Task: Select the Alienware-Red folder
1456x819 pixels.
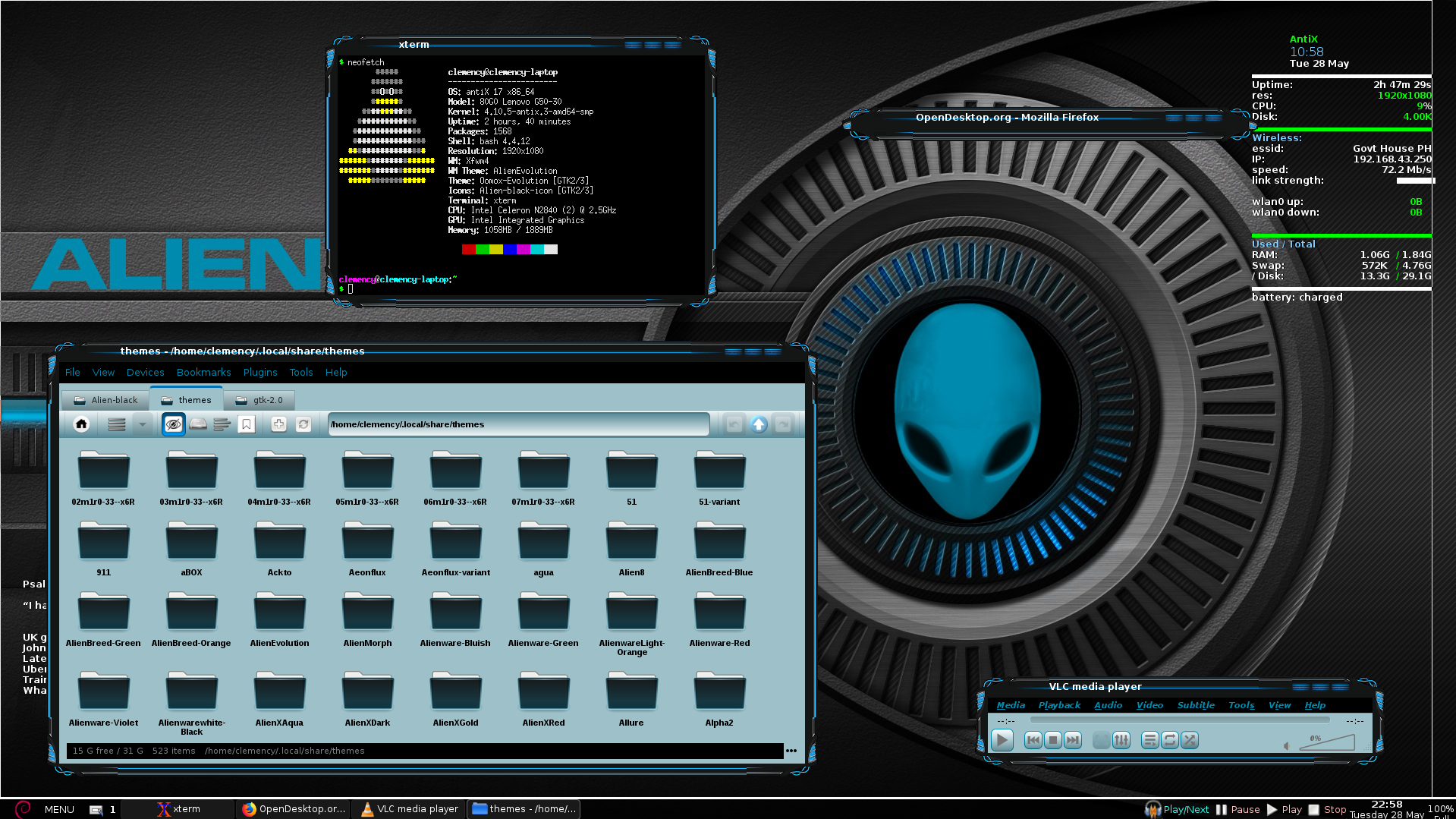Action: pos(719,619)
